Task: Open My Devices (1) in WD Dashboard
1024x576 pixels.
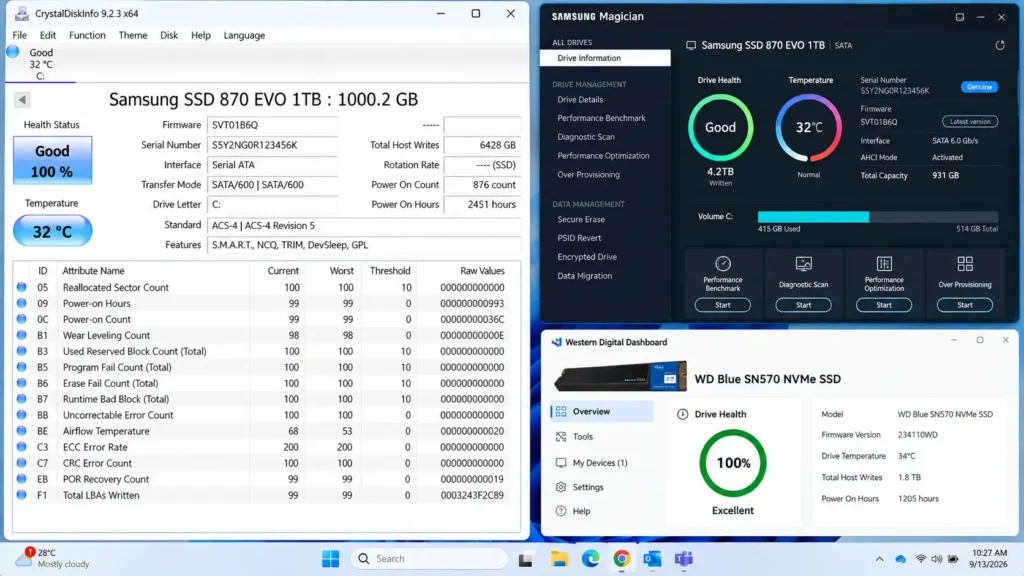Action: click(592, 463)
